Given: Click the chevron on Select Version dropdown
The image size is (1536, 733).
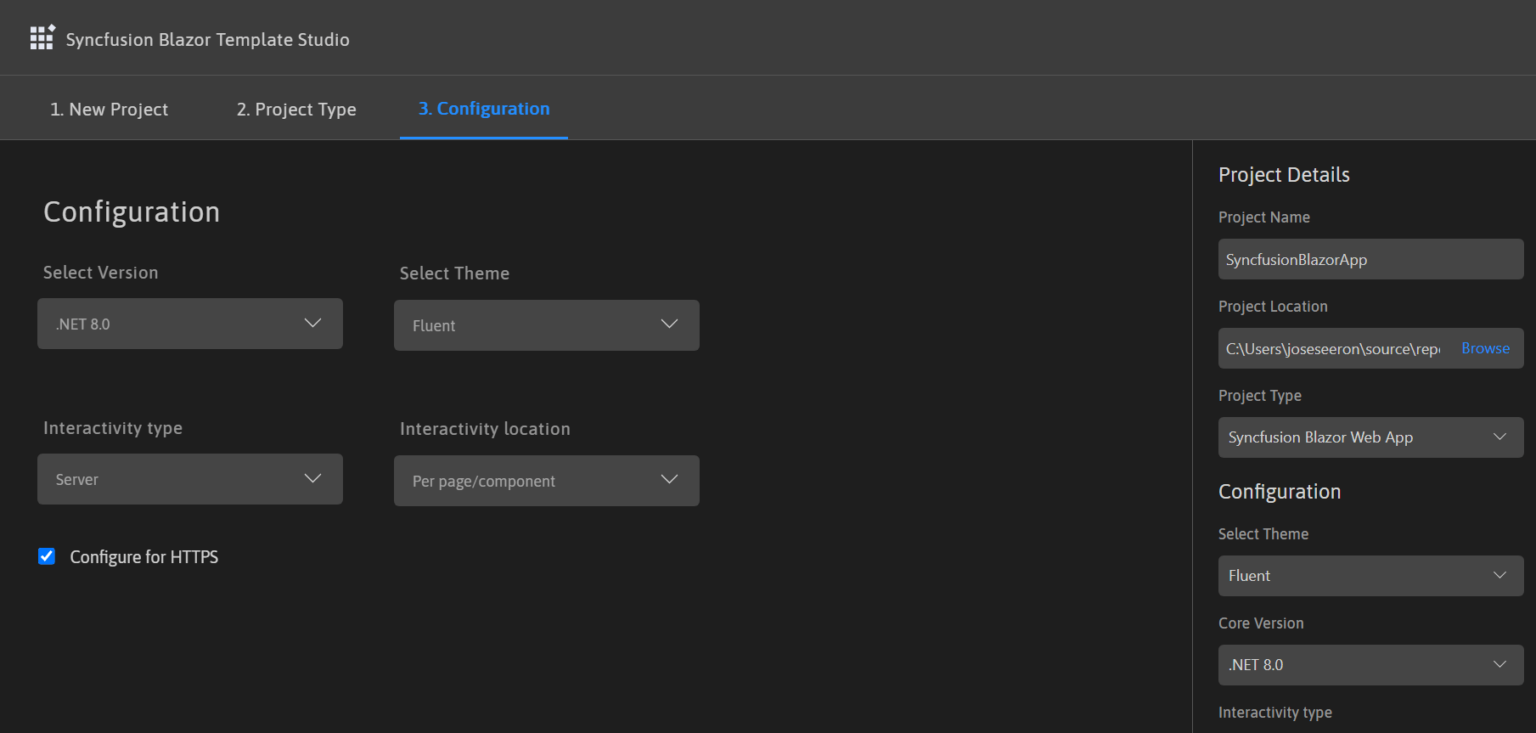Looking at the screenshot, I should tap(312, 323).
